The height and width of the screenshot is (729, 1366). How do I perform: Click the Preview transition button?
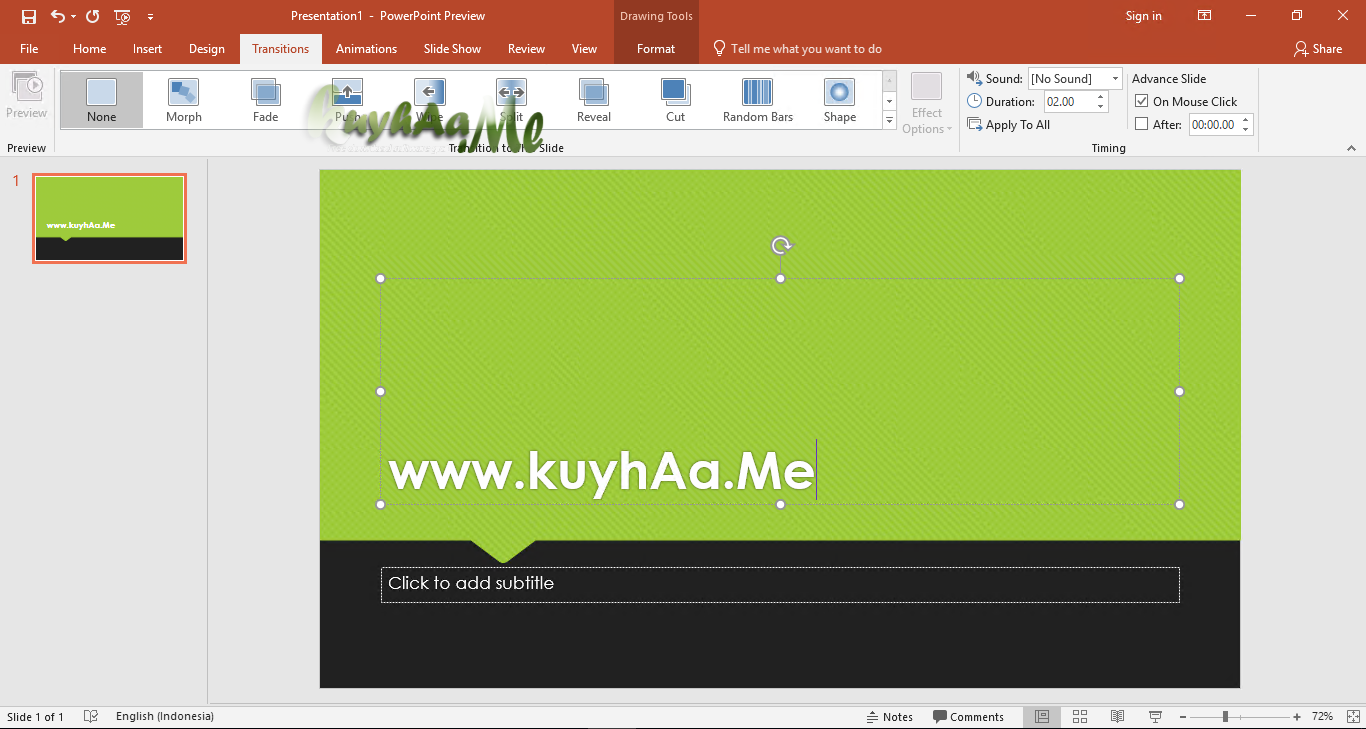27,96
